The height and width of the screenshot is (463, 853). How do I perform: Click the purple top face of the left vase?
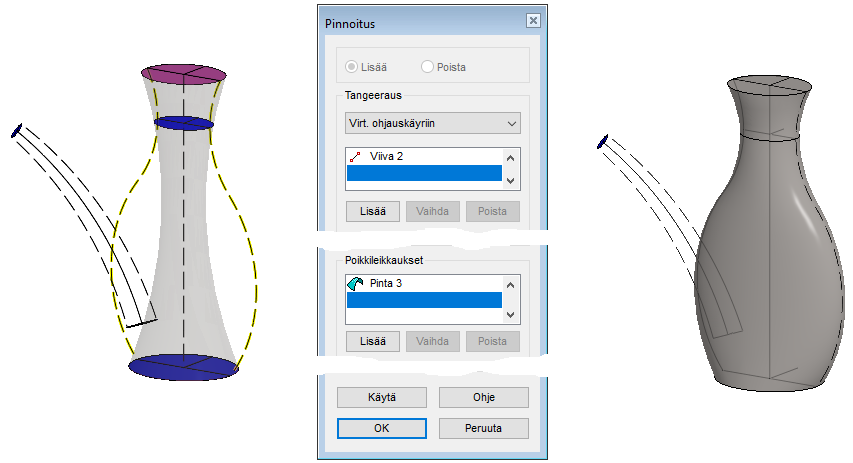pos(183,74)
